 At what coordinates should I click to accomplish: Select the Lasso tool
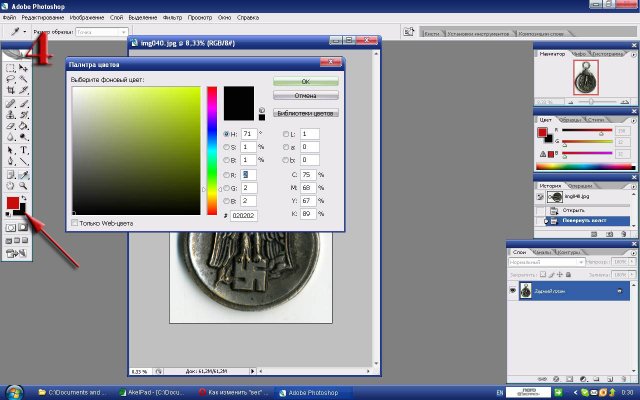pyautogui.click(x=11, y=79)
